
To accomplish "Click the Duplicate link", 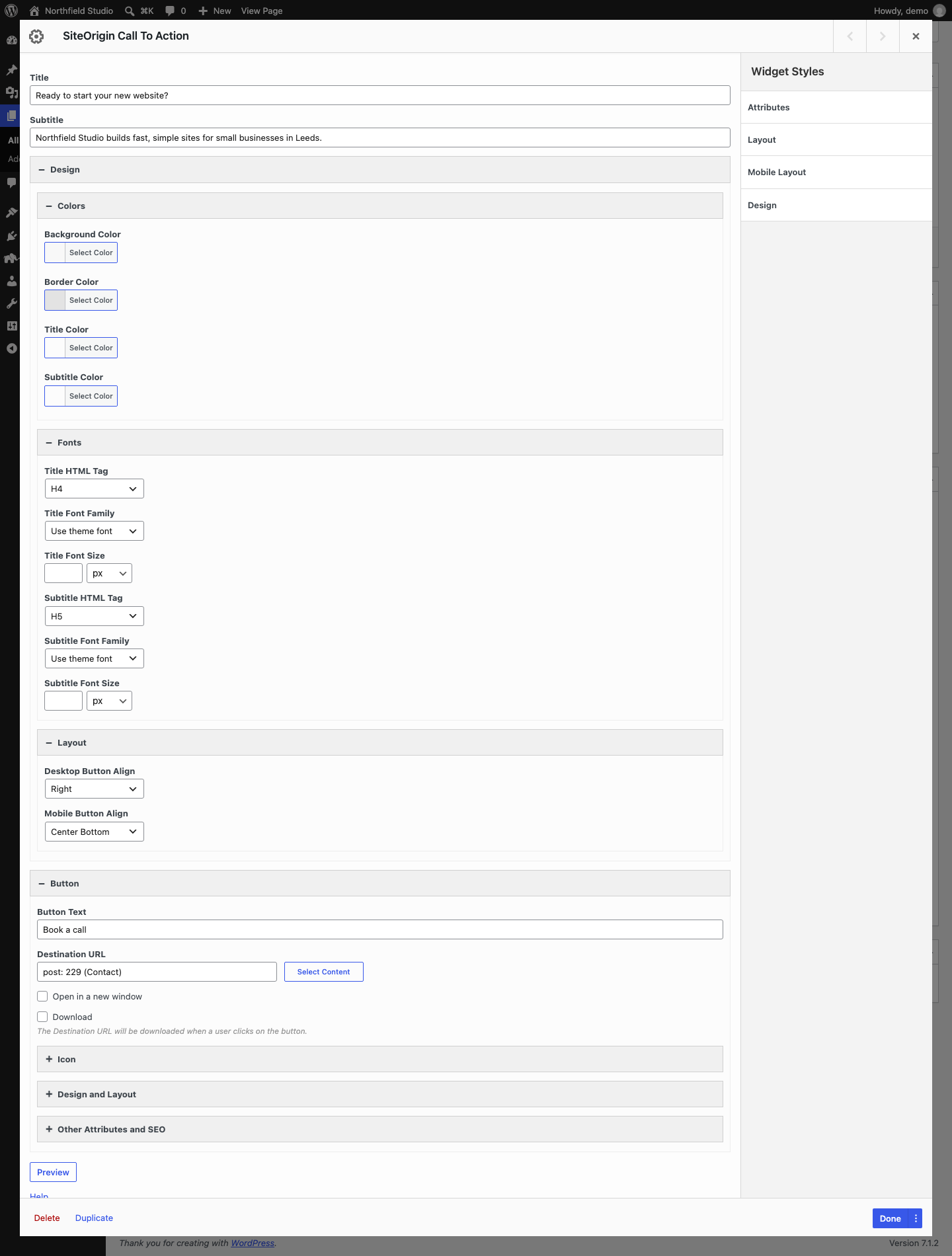I will click(x=94, y=1218).
